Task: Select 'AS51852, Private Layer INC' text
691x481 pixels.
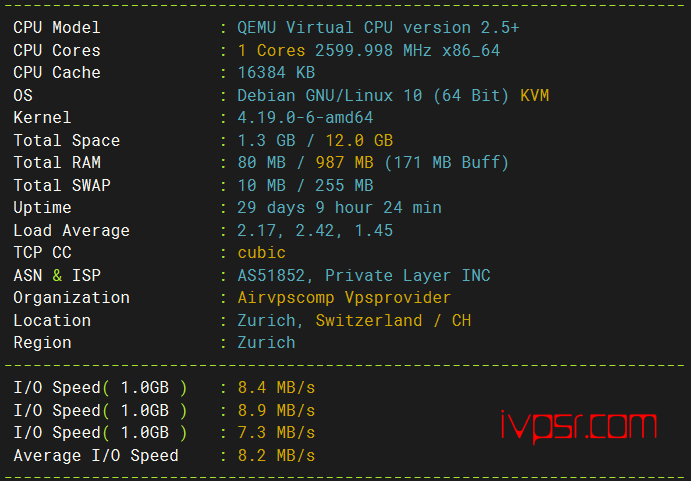Action: (364, 276)
